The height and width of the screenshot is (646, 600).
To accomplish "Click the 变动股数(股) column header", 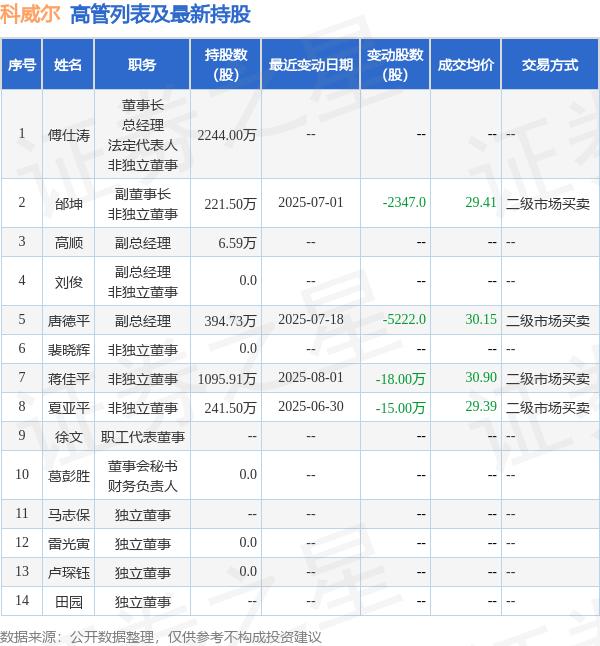I will tap(395, 65).
